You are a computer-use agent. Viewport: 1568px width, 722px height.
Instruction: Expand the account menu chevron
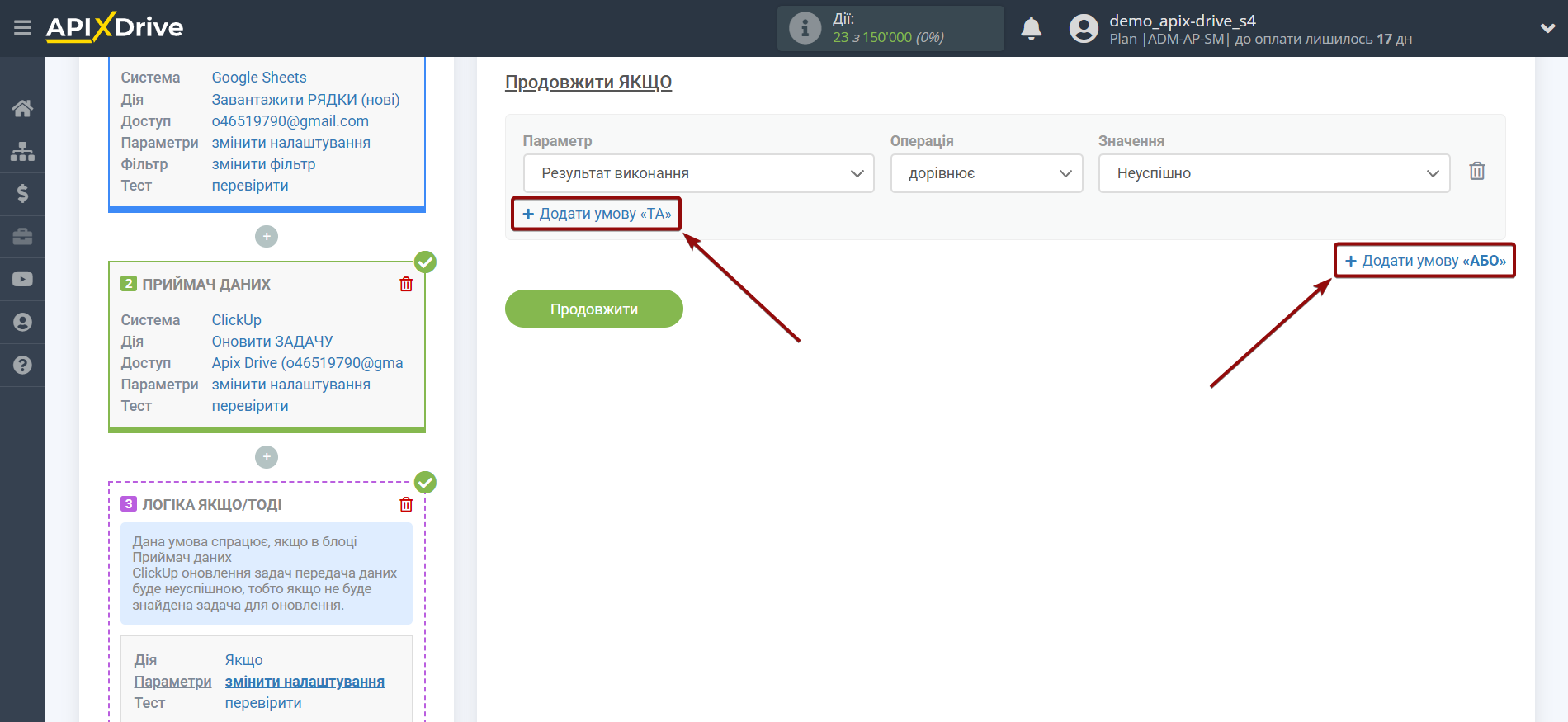coord(1547,28)
